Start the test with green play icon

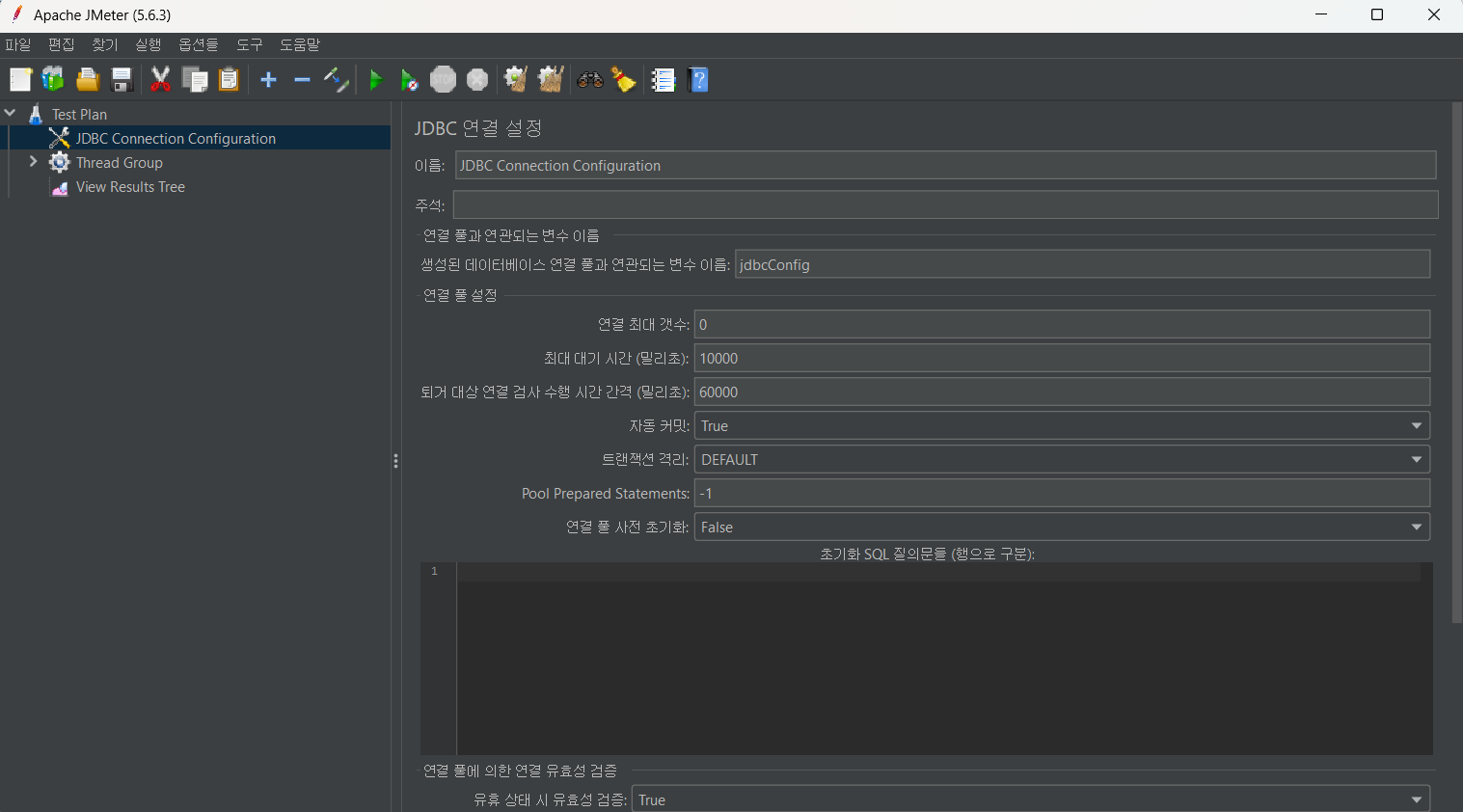(x=376, y=80)
